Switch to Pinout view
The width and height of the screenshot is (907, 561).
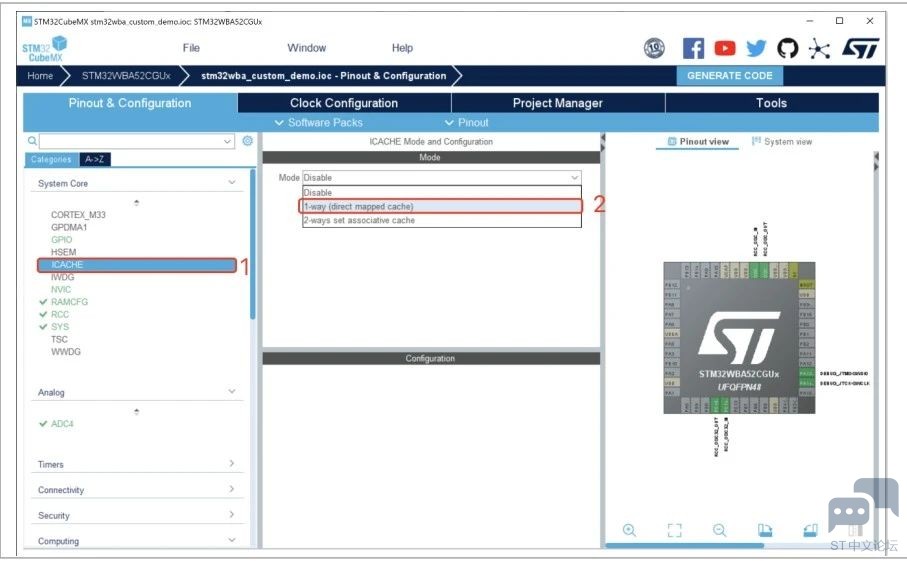coord(698,142)
